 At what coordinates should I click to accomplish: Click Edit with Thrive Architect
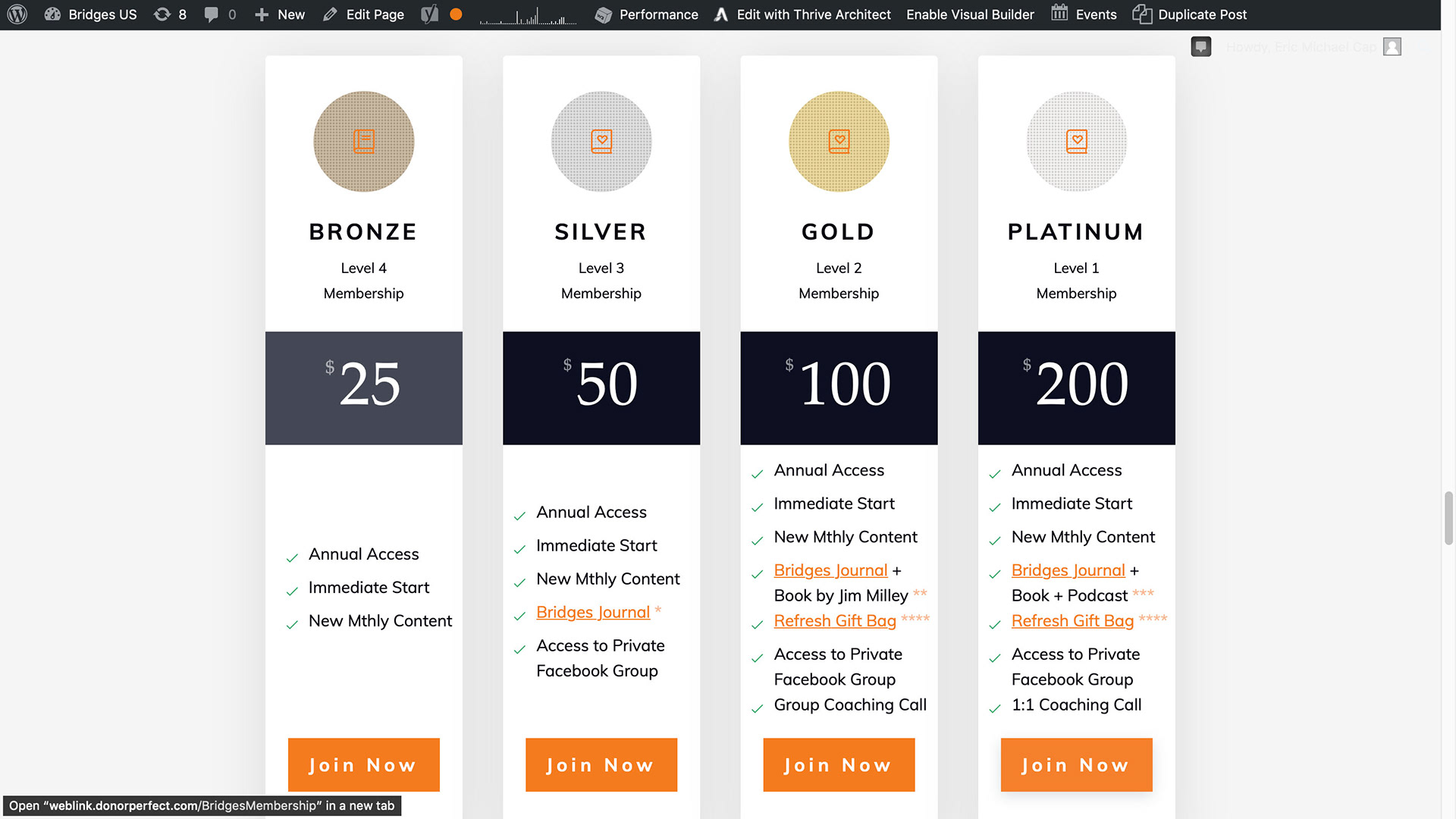pos(802,14)
